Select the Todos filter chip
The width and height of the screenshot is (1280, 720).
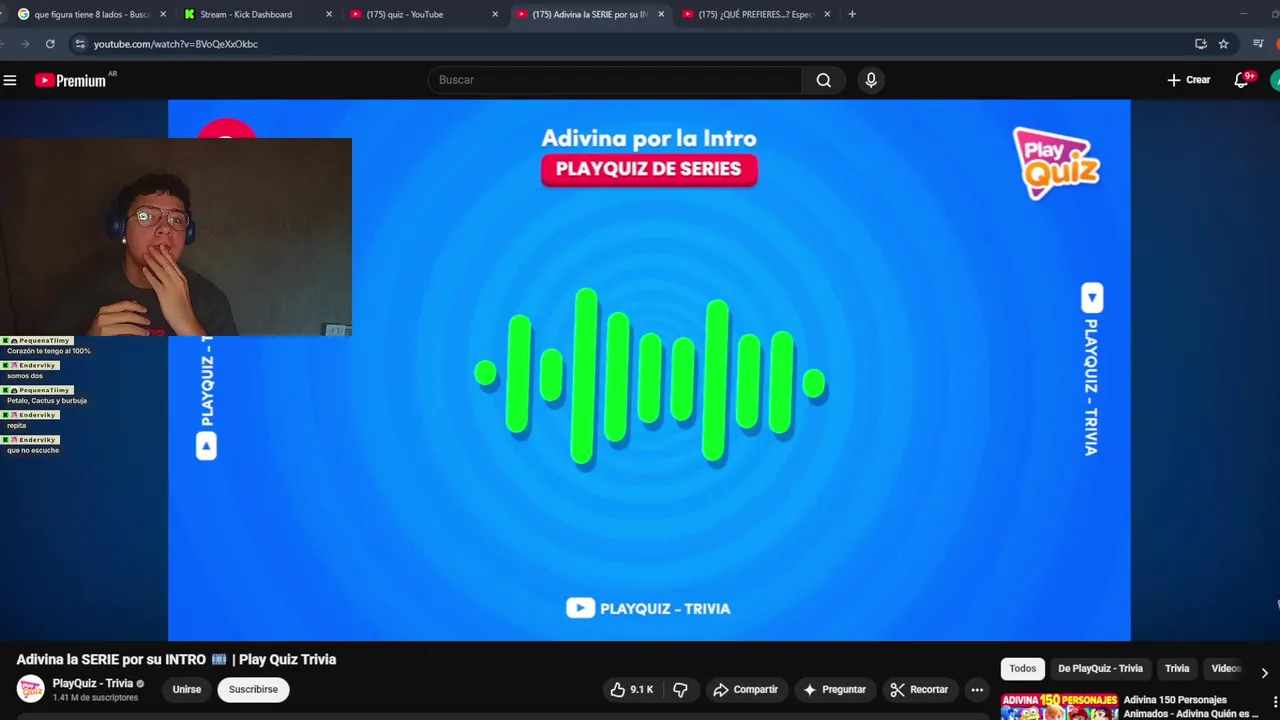pyautogui.click(x=1022, y=669)
